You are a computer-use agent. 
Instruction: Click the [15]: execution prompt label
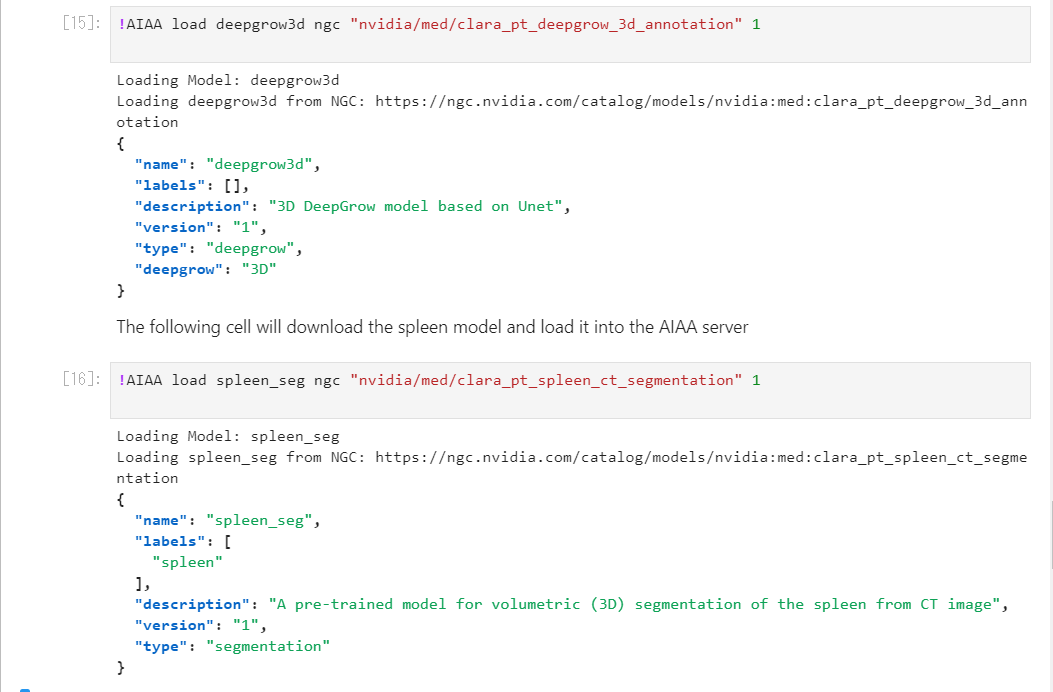(x=81, y=24)
